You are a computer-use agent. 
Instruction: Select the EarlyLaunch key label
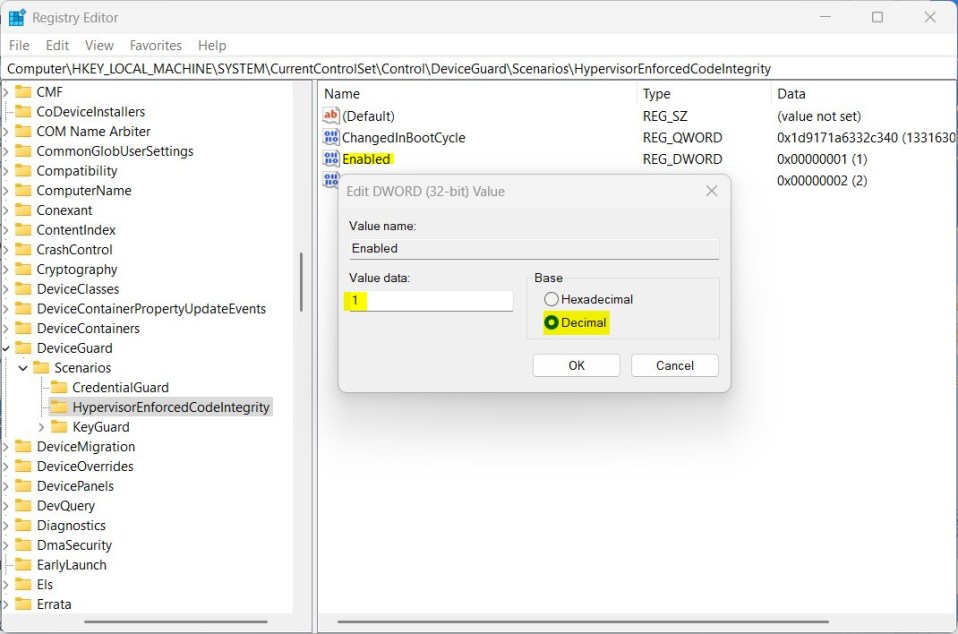click(x=71, y=564)
